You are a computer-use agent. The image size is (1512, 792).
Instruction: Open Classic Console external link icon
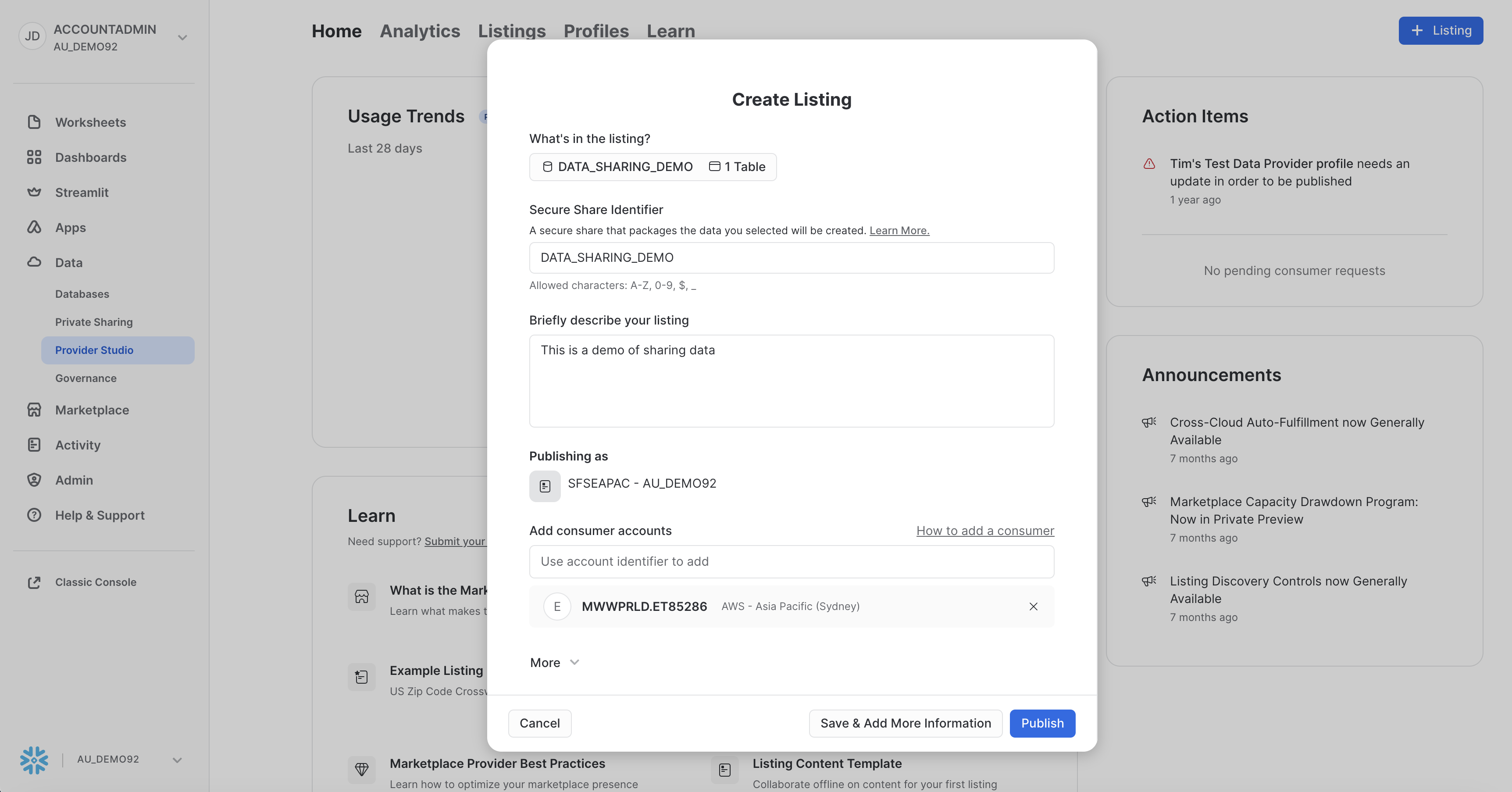[34, 582]
